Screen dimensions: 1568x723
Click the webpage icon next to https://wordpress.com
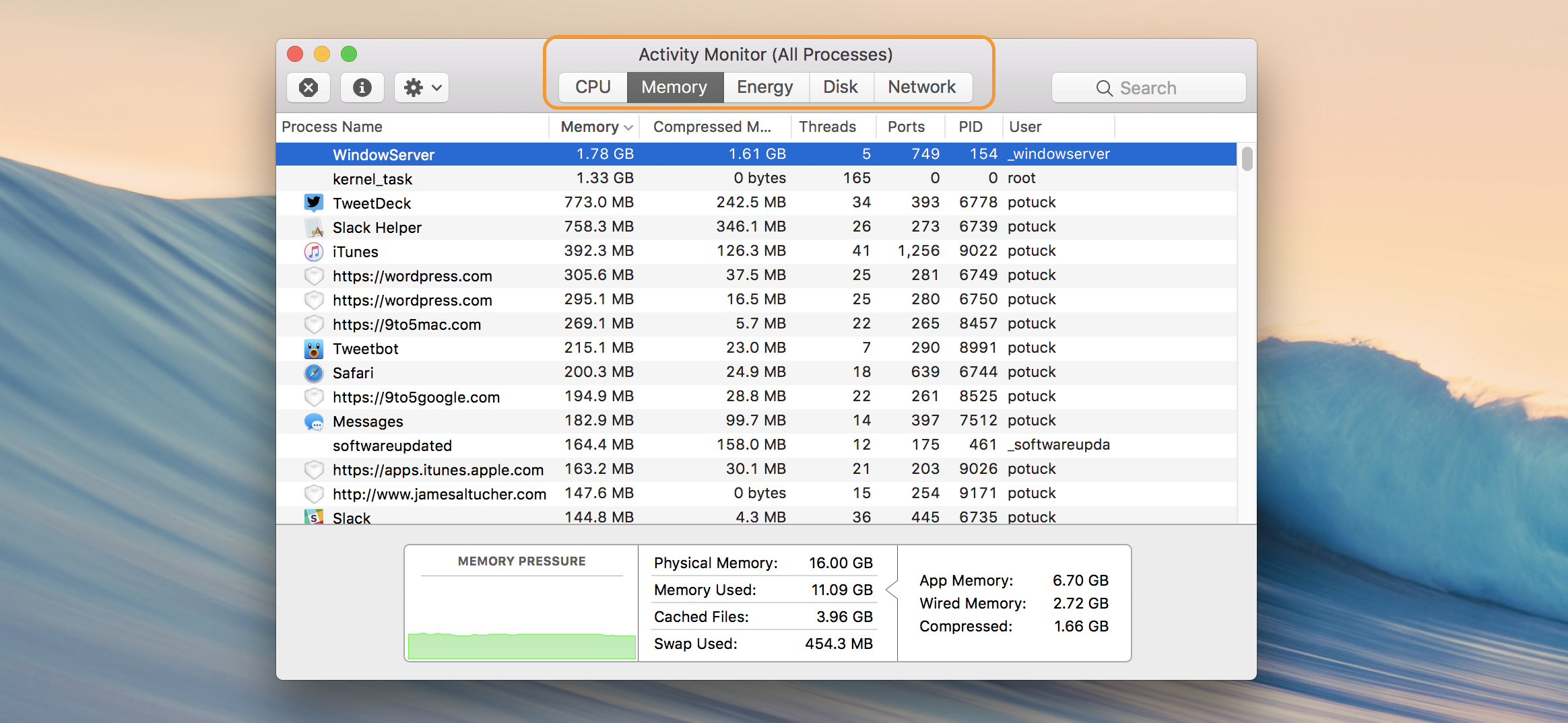pyautogui.click(x=314, y=275)
